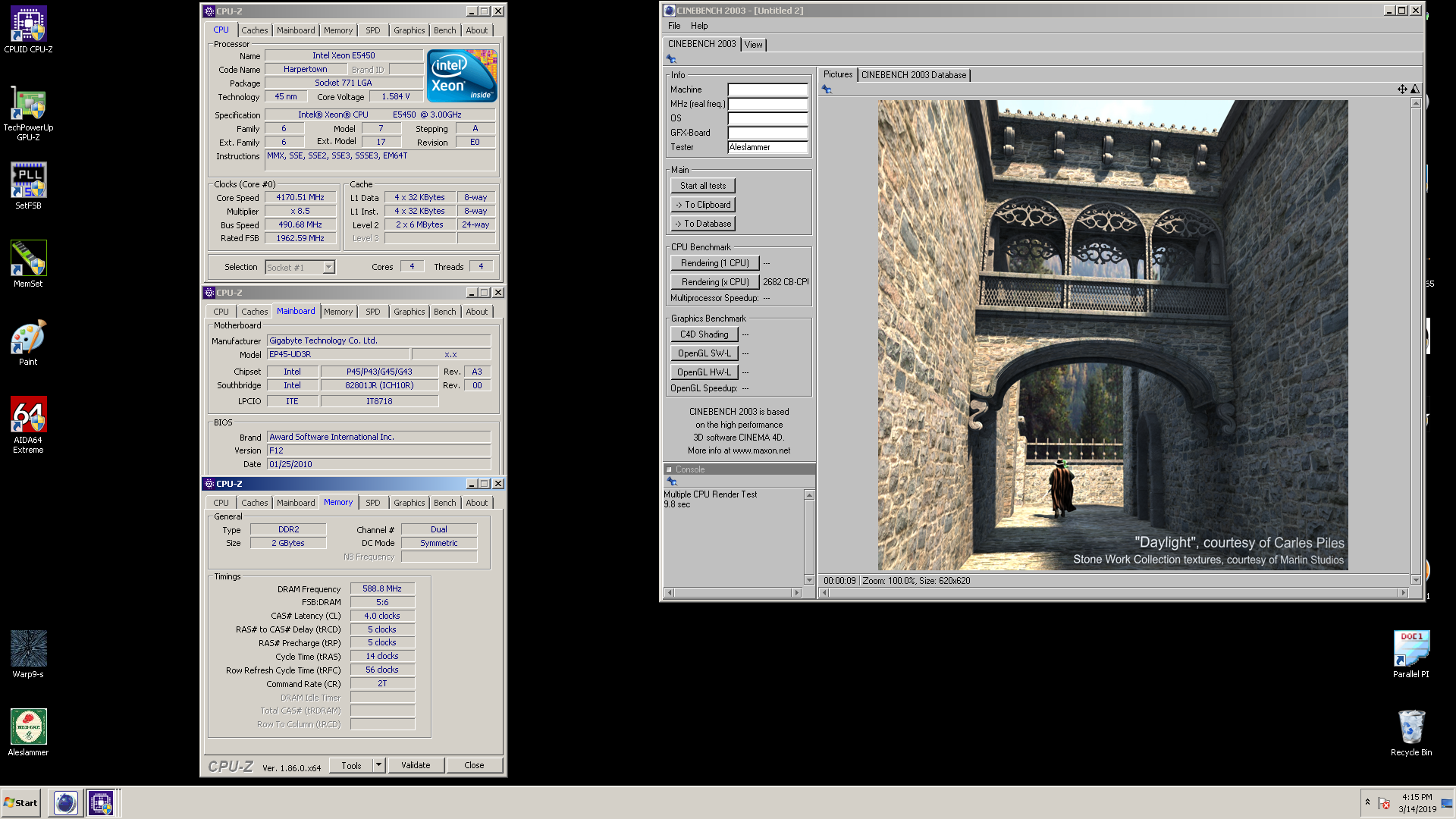The height and width of the screenshot is (819, 1456).
Task: Open the Parallel PI desktop shortcut
Action: [1411, 654]
